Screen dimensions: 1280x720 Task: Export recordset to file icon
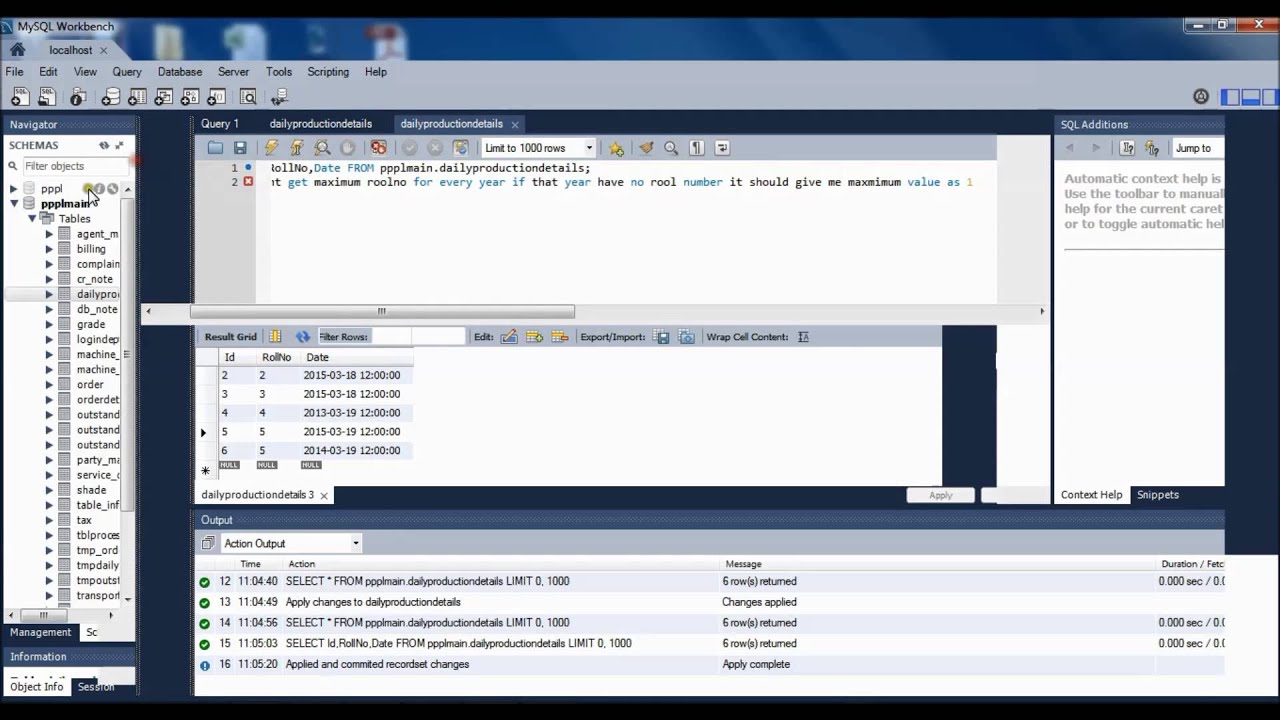coord(662,337)
